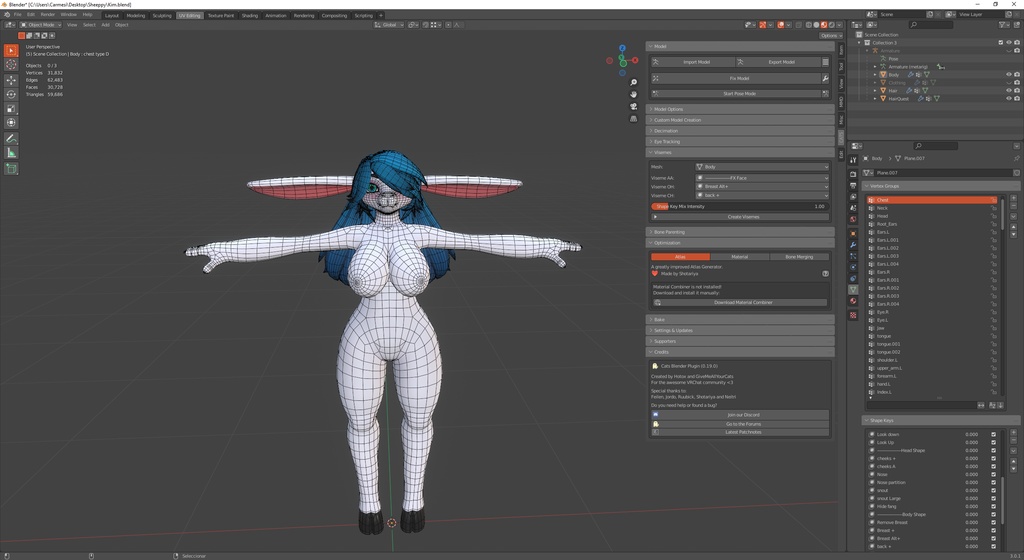
Task: Switch orthographic/perspective grid icon
Action: tap(633, 118)
